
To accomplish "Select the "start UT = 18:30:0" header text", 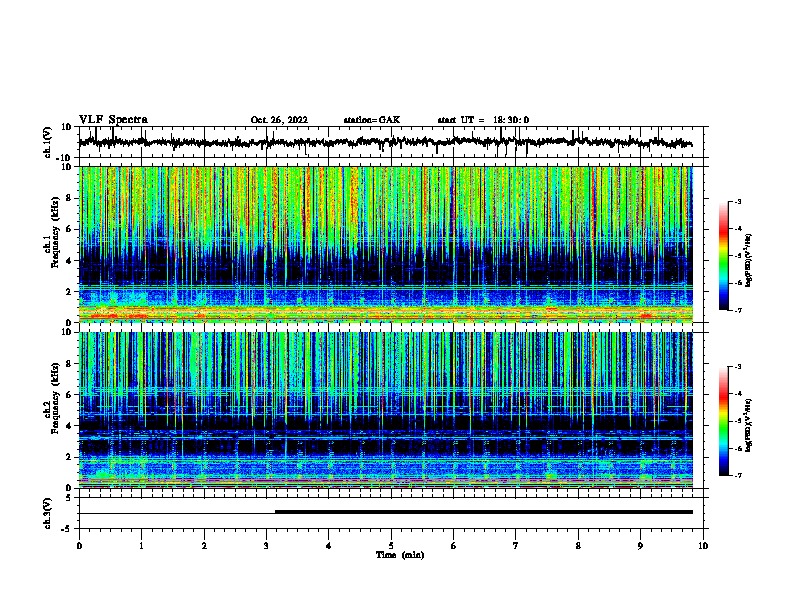I will 483,120.
